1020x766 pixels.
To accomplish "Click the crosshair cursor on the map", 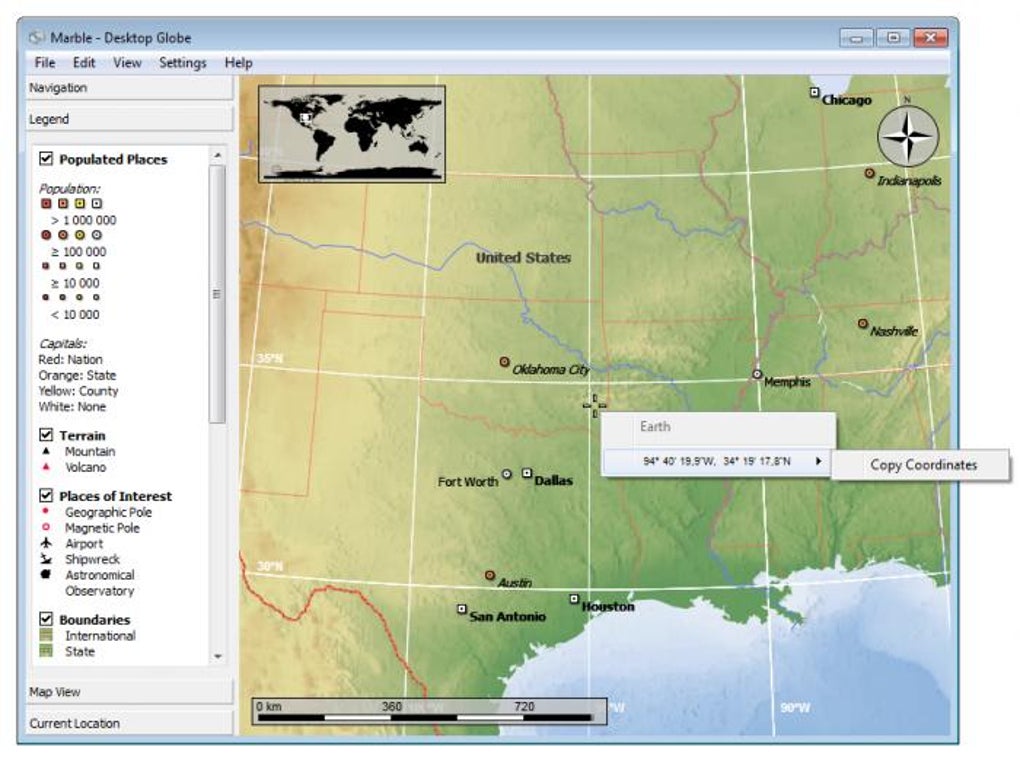I will (x=595, y=405).
